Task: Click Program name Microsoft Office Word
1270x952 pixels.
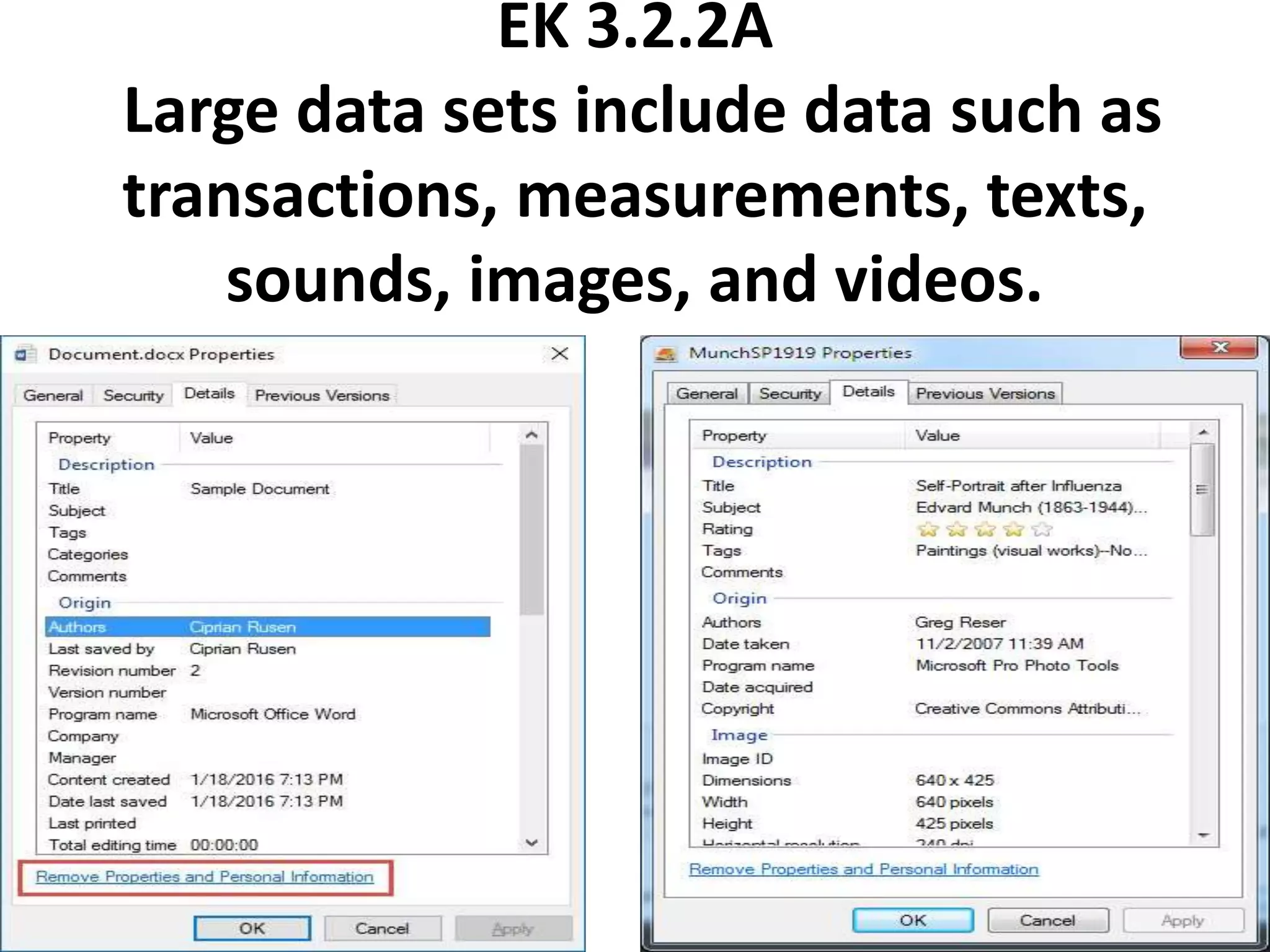Action: [x=273, y=714]
